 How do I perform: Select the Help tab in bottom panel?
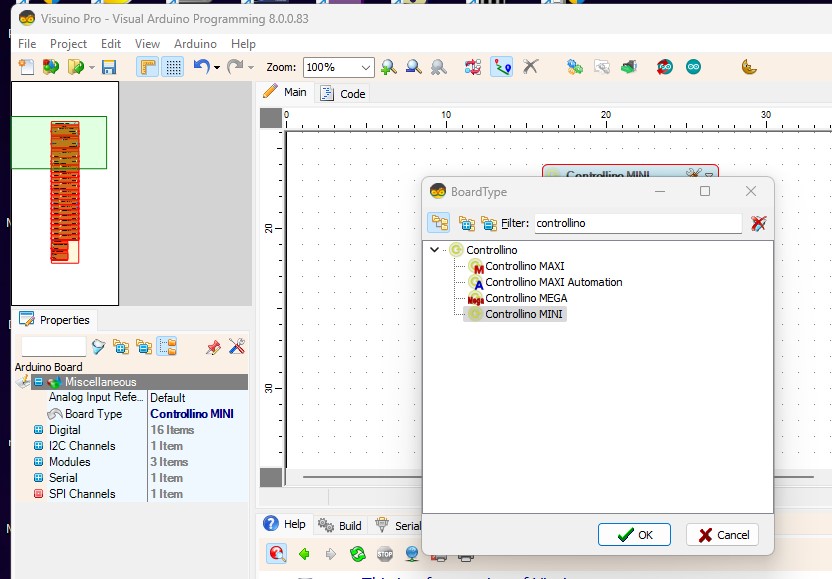(x=284, y=524)
